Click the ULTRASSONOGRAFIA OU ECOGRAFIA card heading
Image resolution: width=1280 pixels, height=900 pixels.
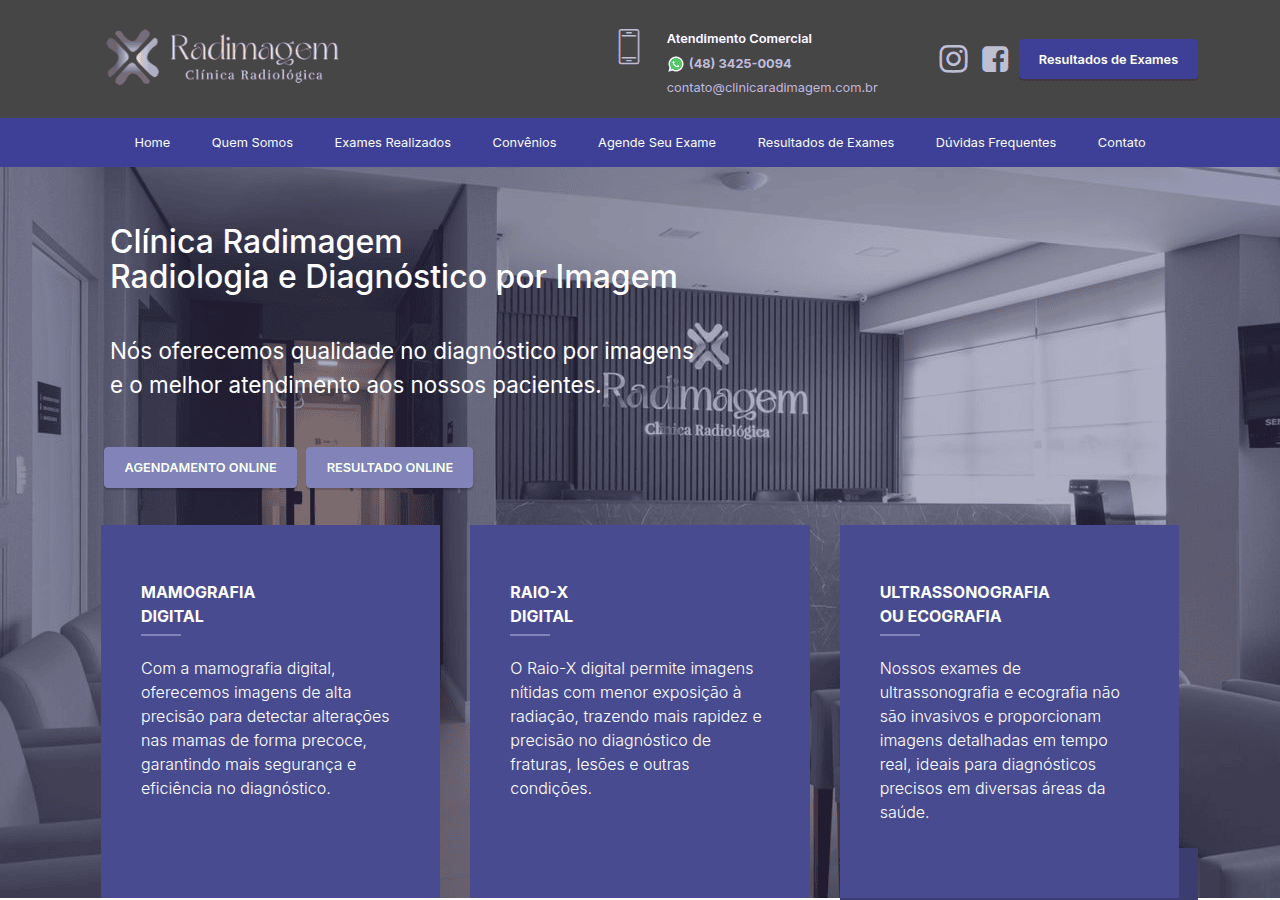pos(965,604)
